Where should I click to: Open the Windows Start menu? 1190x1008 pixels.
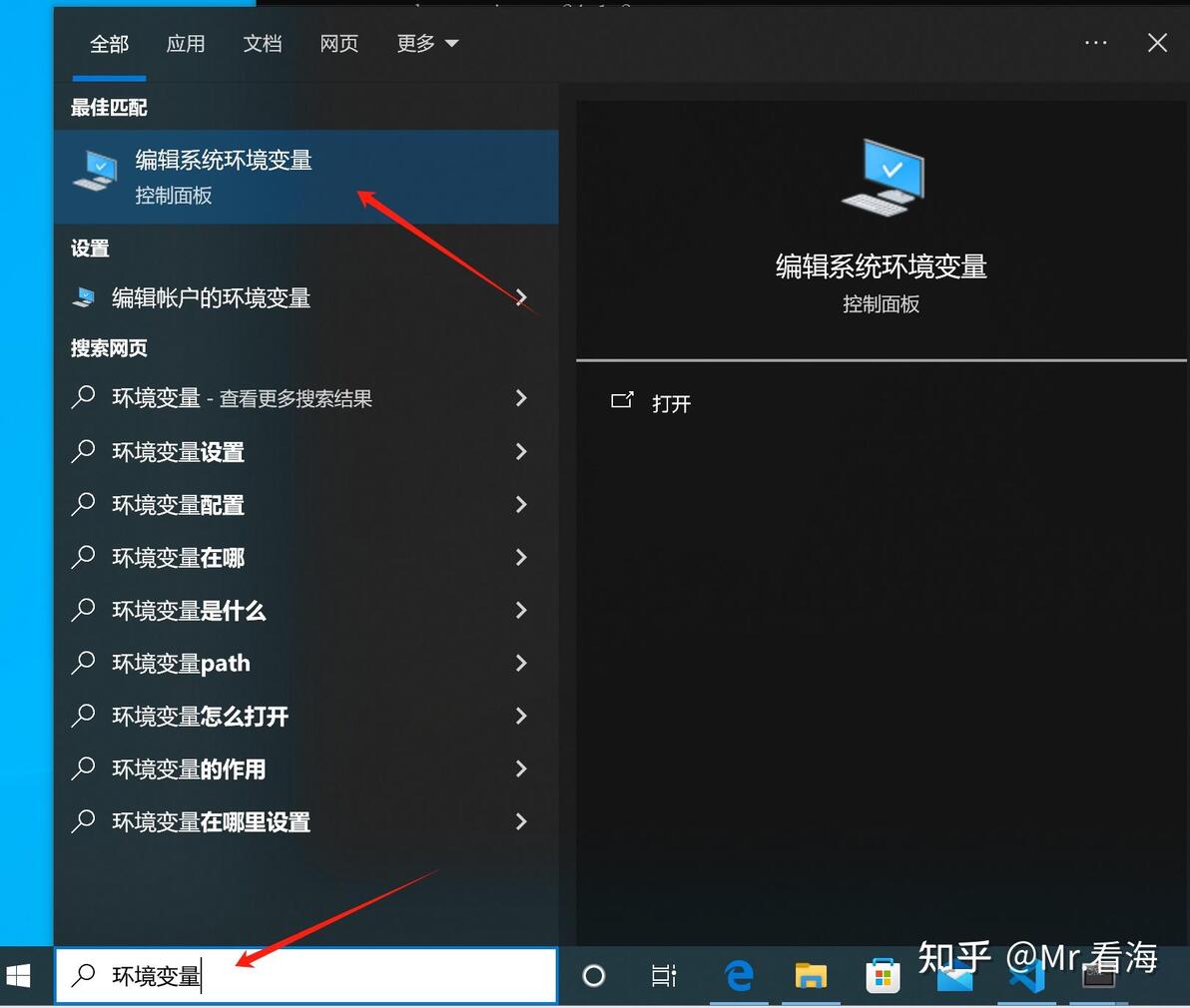pyautogui.click(x=18, y=975)
